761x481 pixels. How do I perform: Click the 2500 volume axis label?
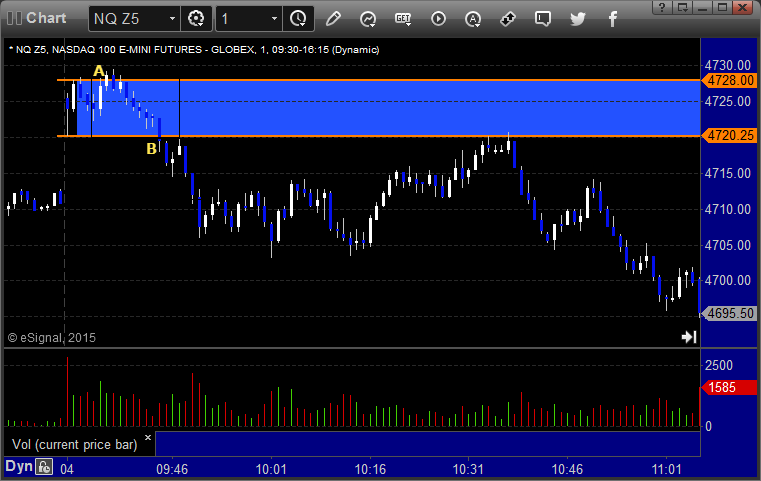tap(719, 365)
